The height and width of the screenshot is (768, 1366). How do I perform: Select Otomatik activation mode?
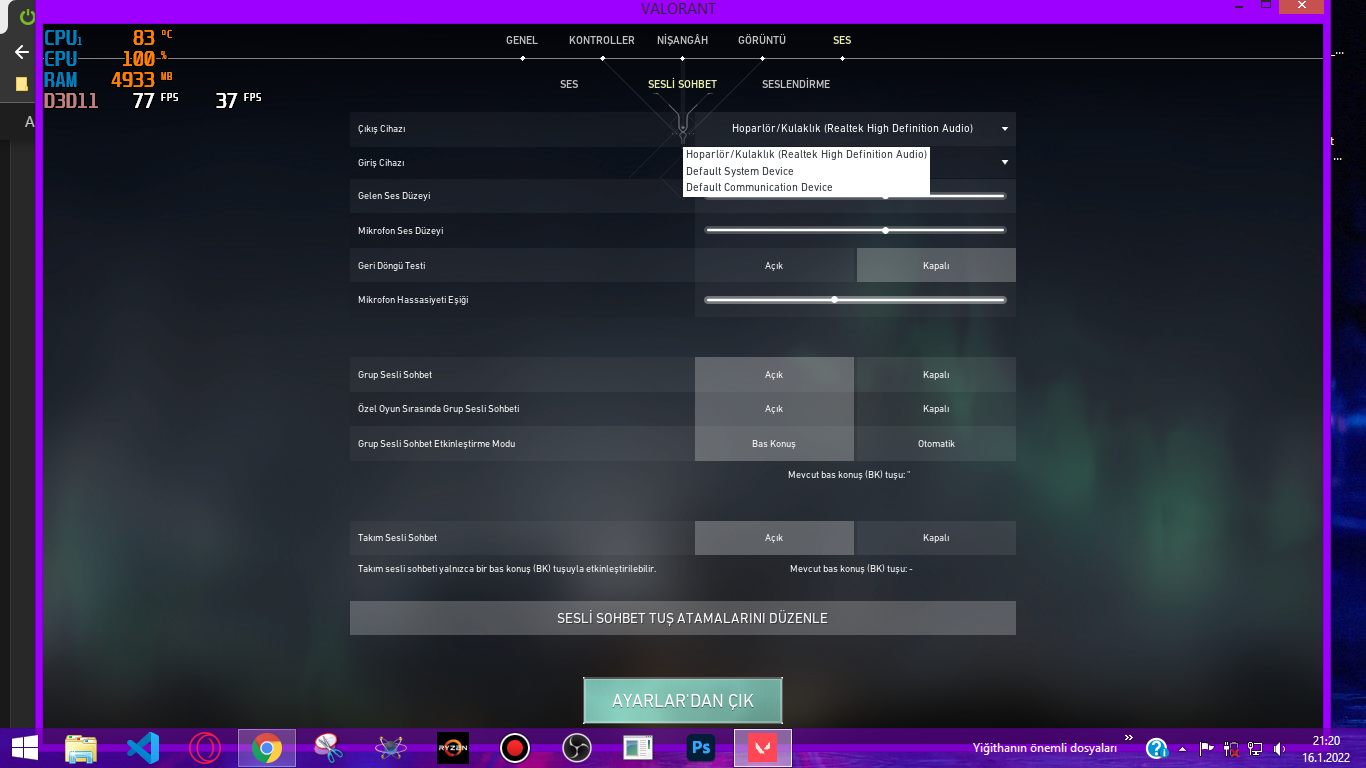click(x=936, y=444)
